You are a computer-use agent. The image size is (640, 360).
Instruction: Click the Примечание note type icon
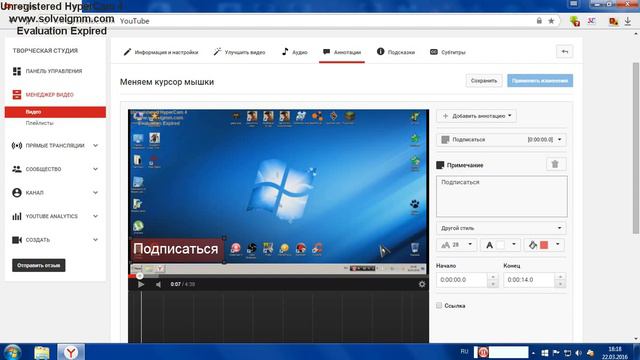click(x=440, y=165)
